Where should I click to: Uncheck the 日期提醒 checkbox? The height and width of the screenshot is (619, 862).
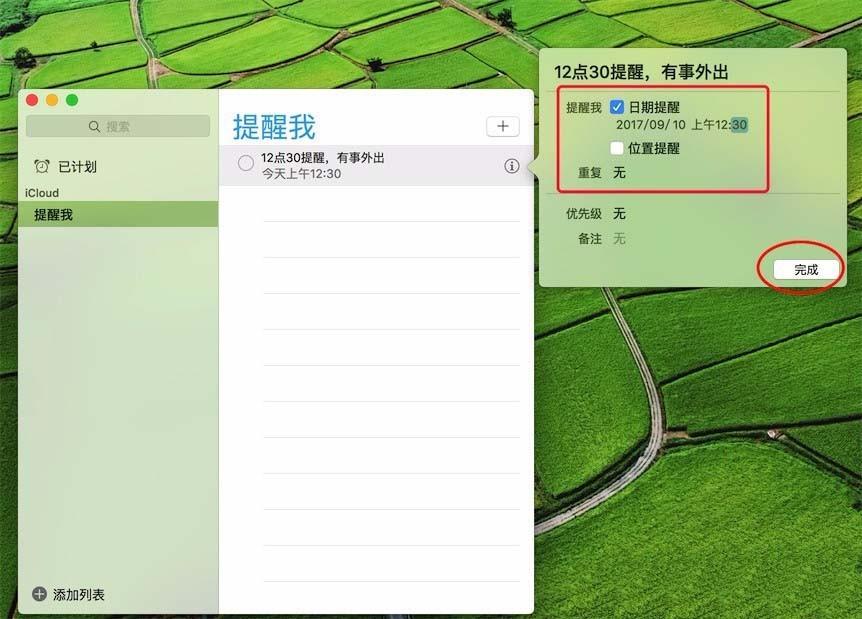[x=617, y=104]
